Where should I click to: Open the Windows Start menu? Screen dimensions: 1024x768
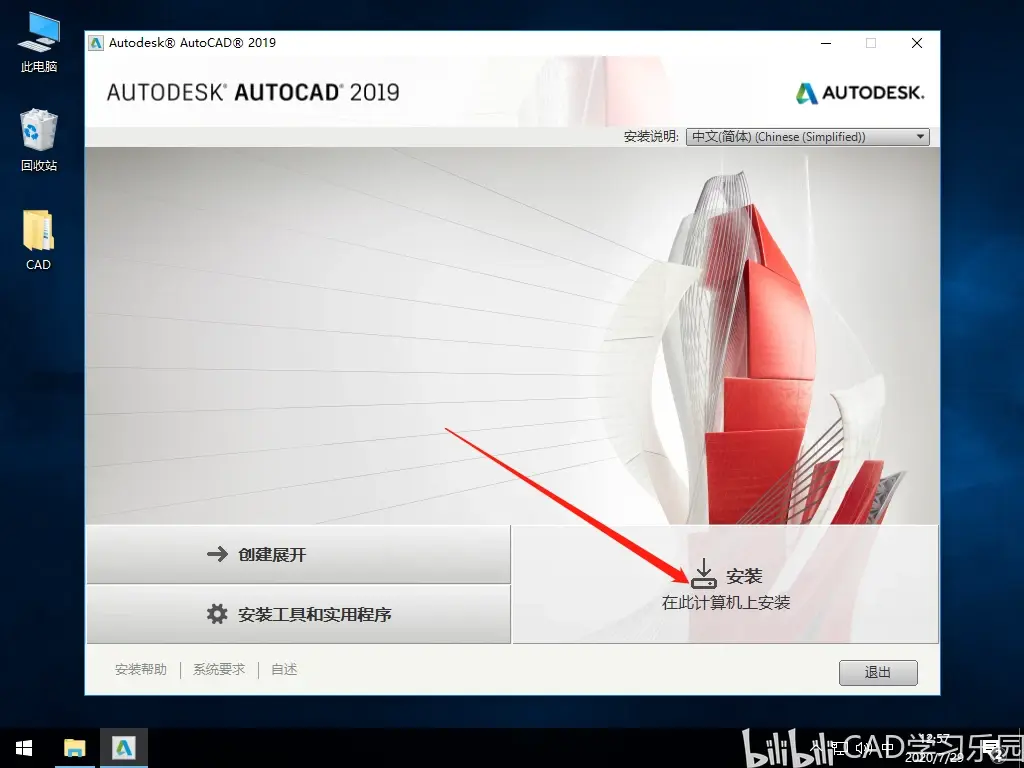tap(24, 748)
